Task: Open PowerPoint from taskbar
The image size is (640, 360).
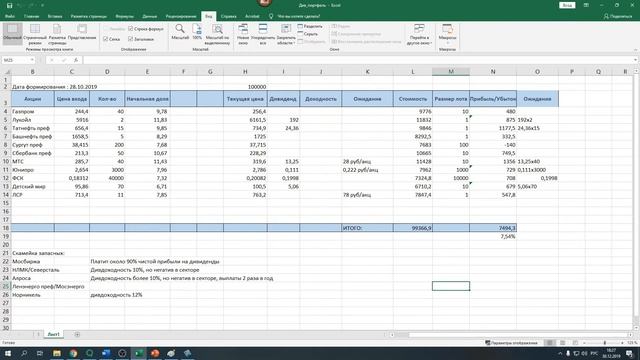Action: point(155,353)
